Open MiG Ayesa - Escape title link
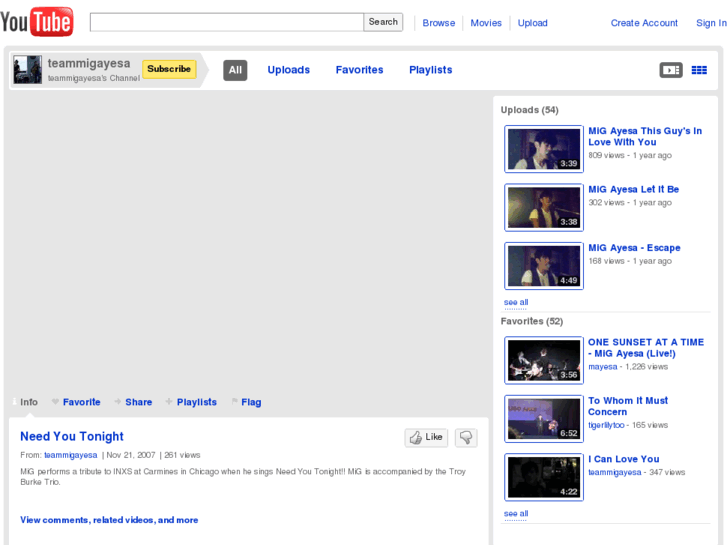This screenshot has width=727, height=545. (634, 248)
